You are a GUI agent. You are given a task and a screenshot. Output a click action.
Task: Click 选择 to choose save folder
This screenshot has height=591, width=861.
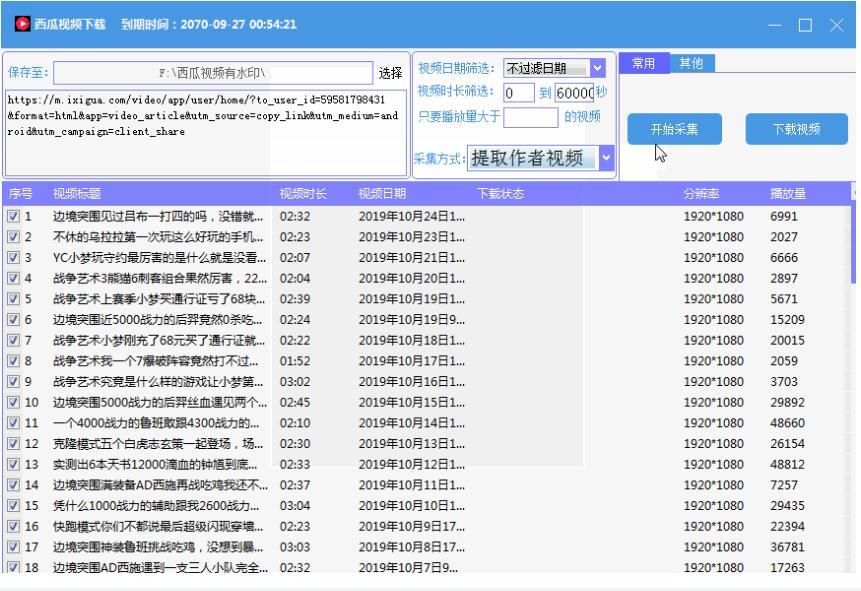[390, 73]
